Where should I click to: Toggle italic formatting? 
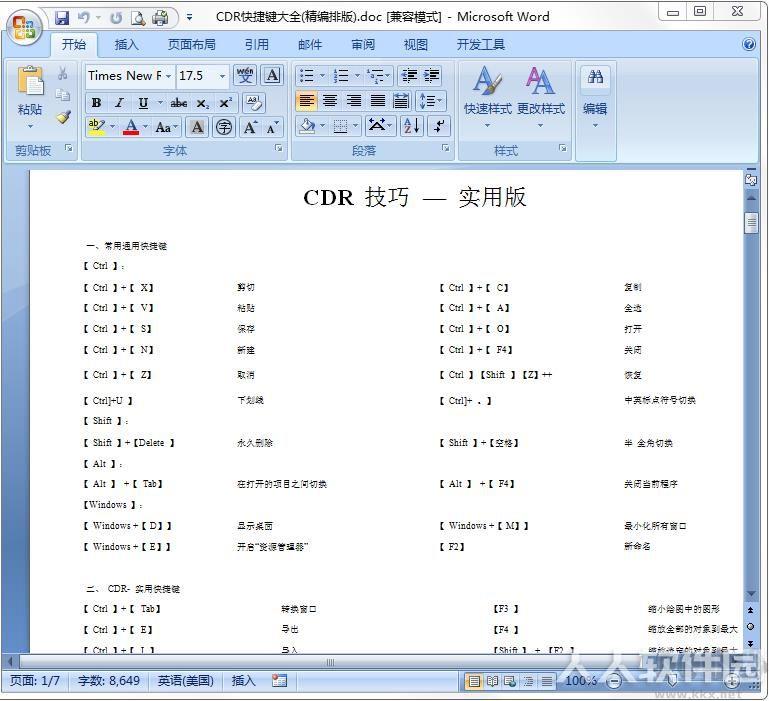click(x=119, y=103)
